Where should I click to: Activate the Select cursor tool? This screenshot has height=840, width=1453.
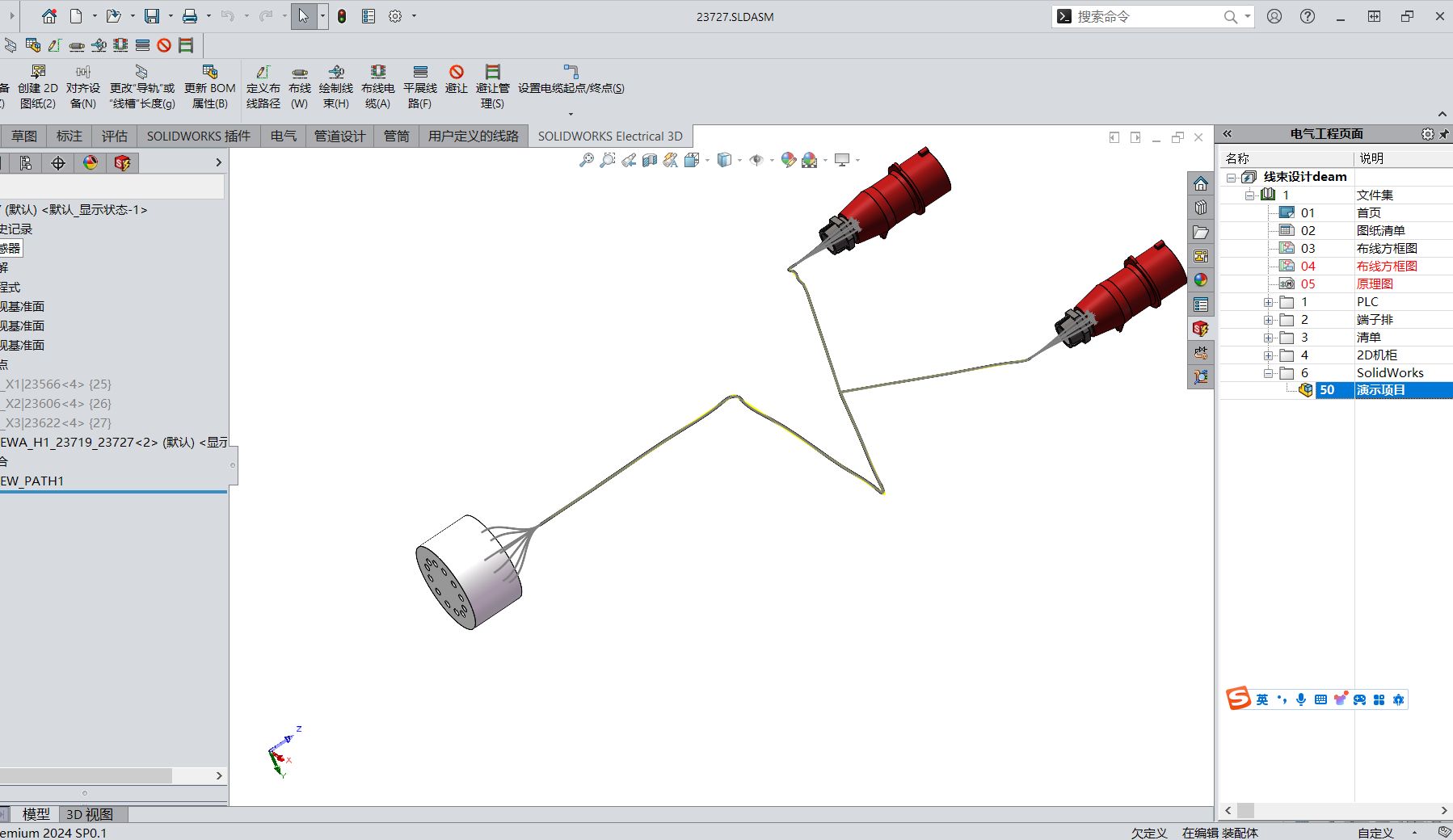coord(303,16)
